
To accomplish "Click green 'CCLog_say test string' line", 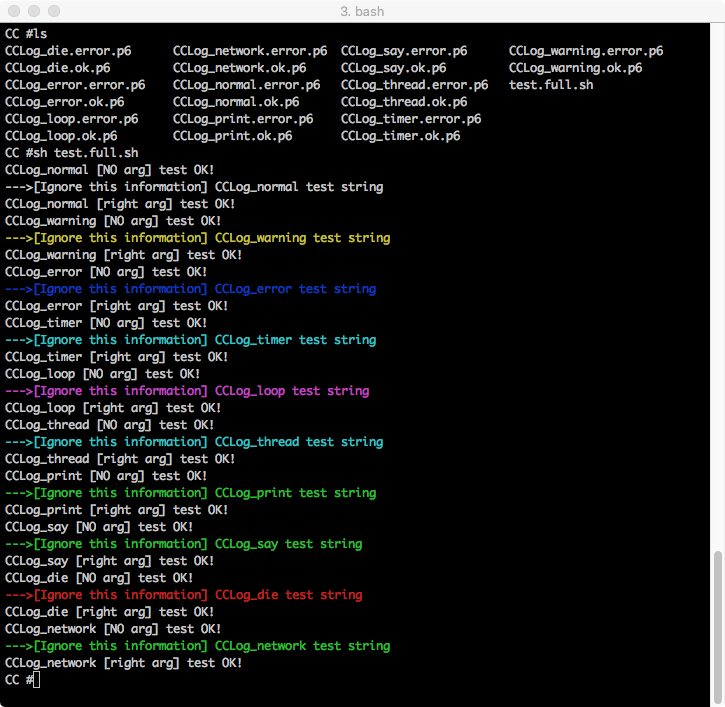I will [184, 544].
